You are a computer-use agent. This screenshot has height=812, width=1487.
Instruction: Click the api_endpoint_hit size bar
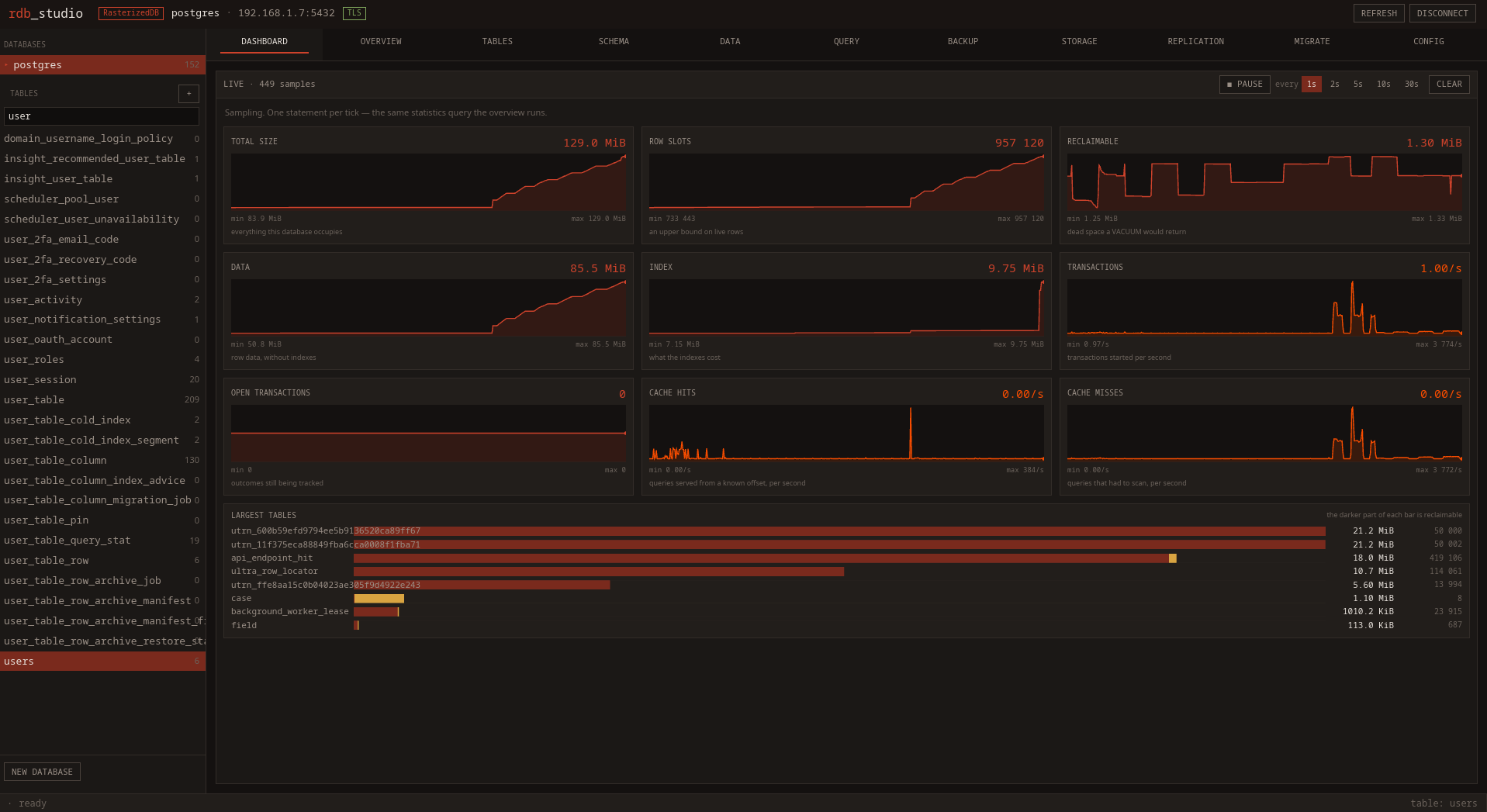[765, 558]
